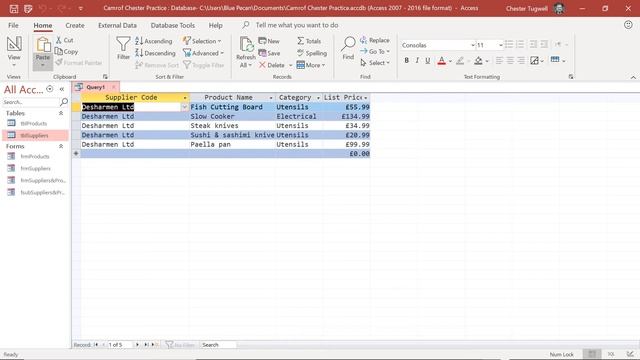Click Refresh All button
The height and width of the screenshot is (360, 640).
[246, 52]
